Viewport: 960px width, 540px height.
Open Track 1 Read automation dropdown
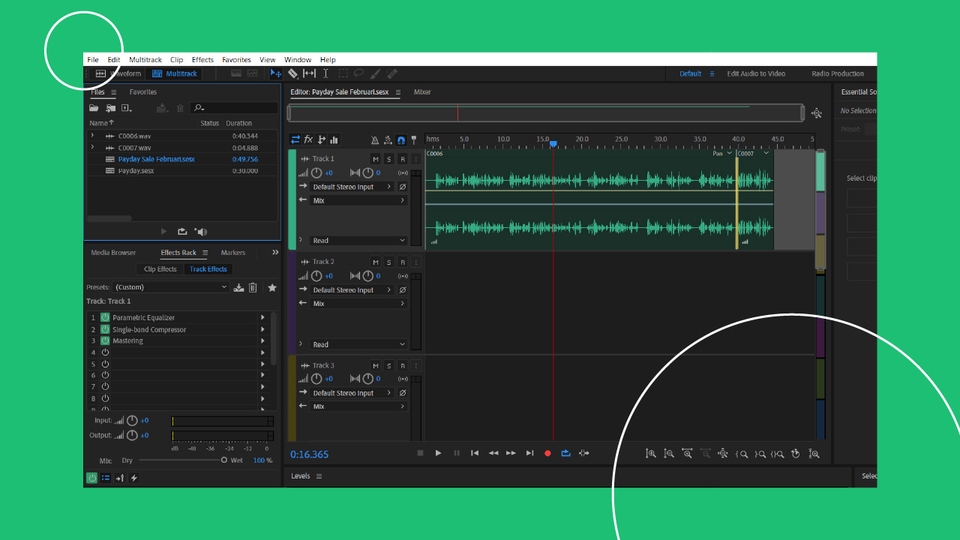click(x=359, y=241)
